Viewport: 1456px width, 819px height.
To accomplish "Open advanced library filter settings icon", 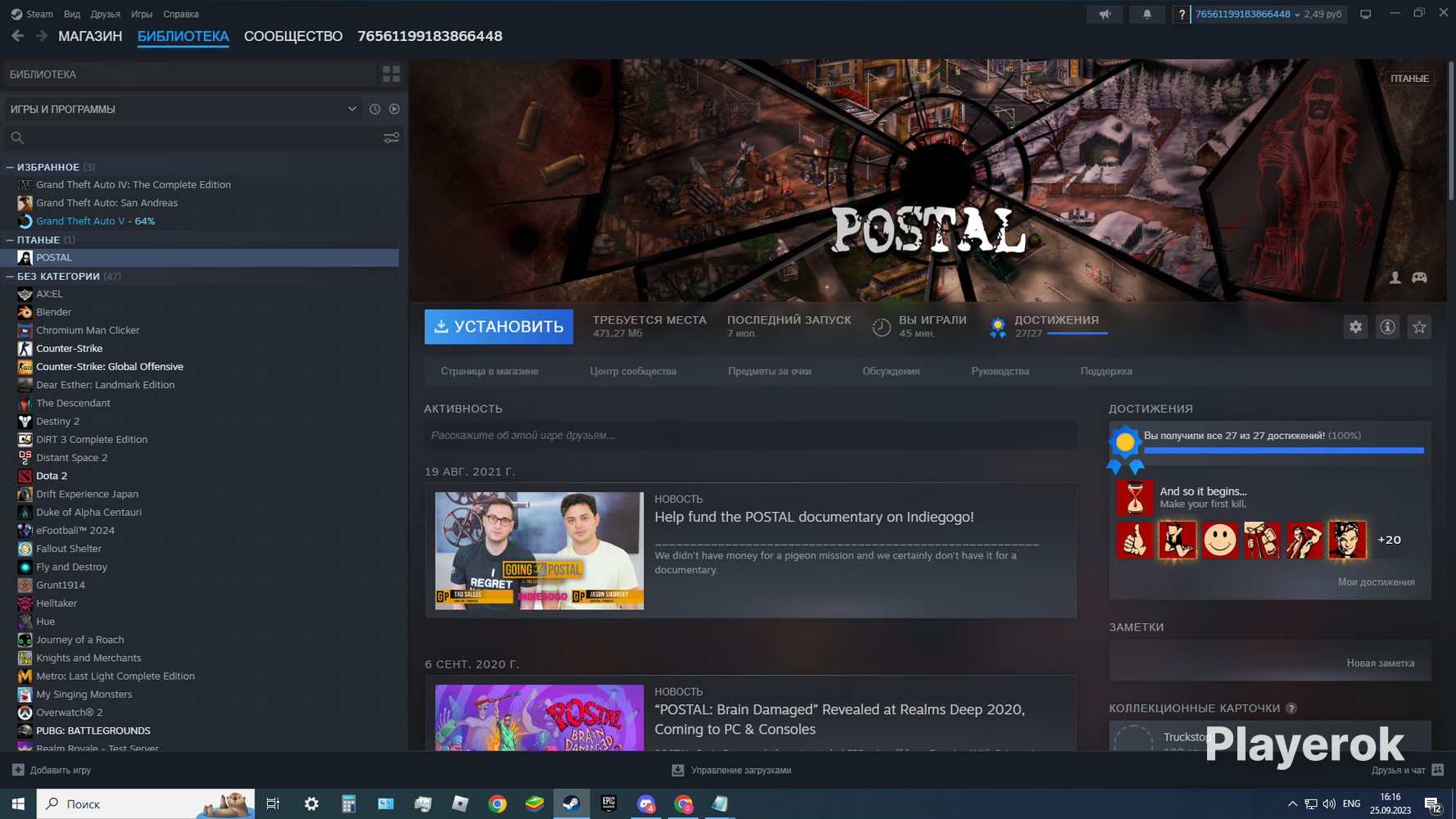I will 391,138.
